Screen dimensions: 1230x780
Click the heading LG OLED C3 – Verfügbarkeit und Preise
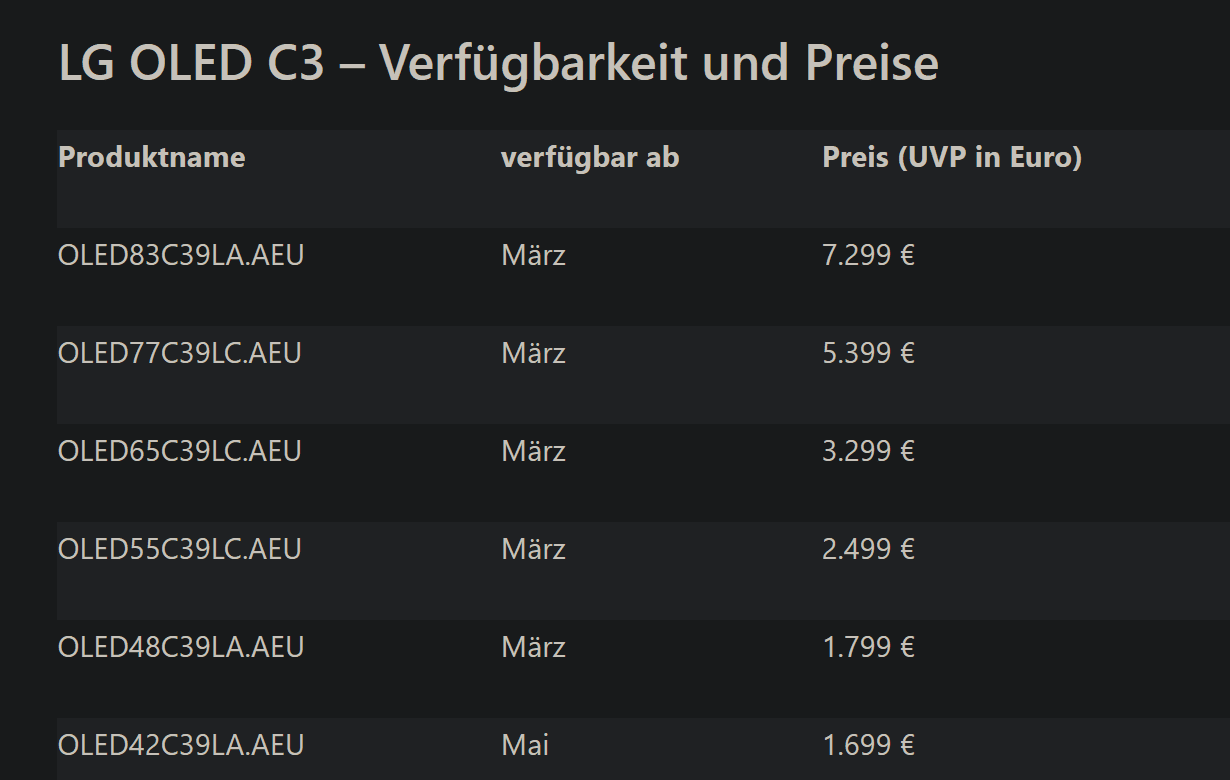pyautogui.click(x=498, y=64)
